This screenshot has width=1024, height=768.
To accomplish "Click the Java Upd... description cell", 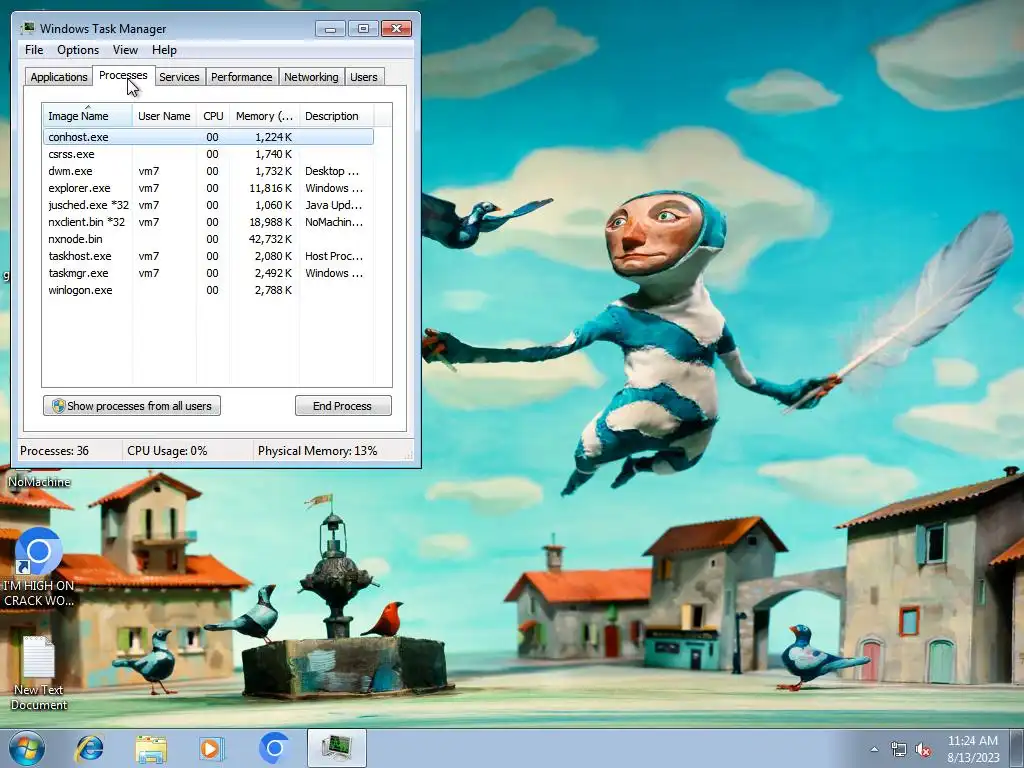I will (x=334, y=205).
